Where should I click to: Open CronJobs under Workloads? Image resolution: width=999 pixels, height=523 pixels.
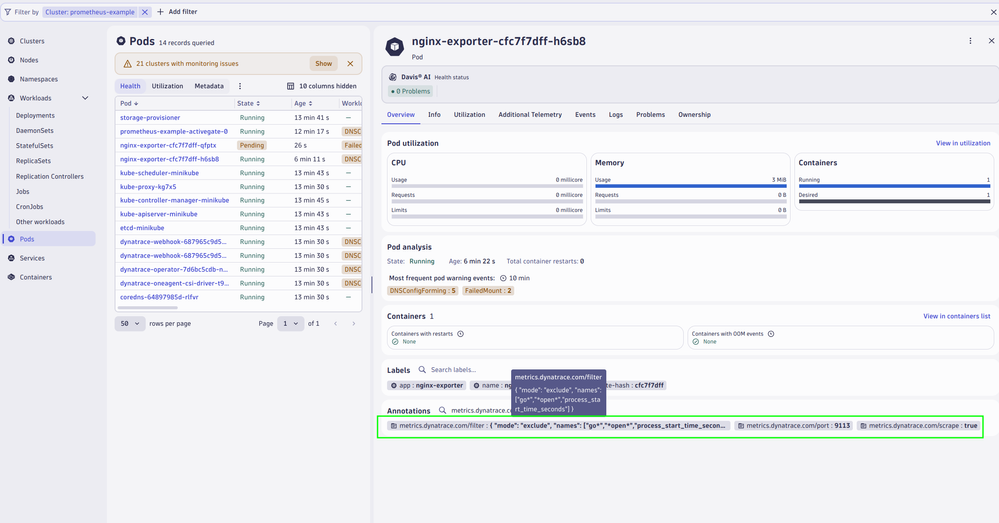[29, 206]
